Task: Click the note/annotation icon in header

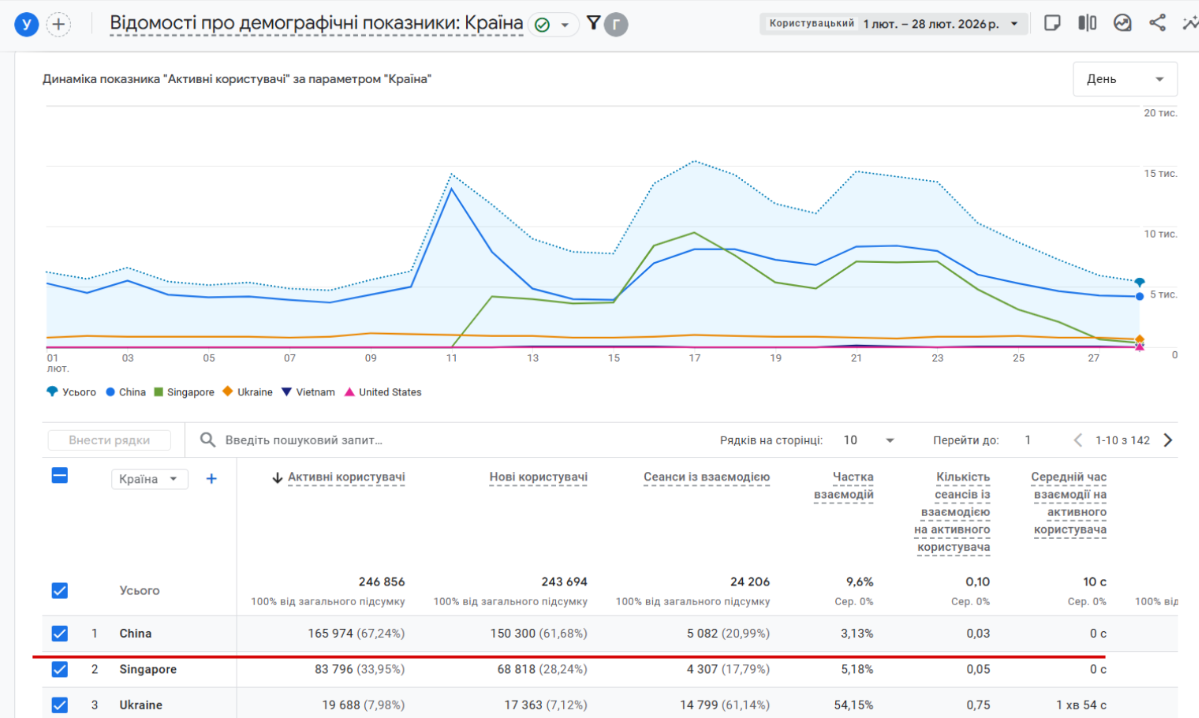Action: pyautogui.click(x=1052, y=23)
